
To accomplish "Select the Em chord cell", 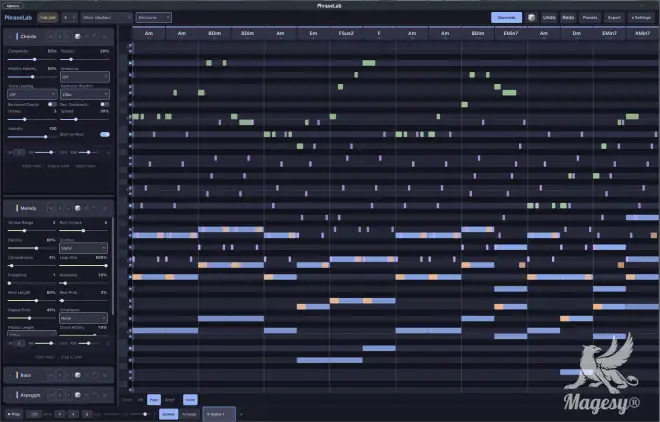I will coord(313,34).
